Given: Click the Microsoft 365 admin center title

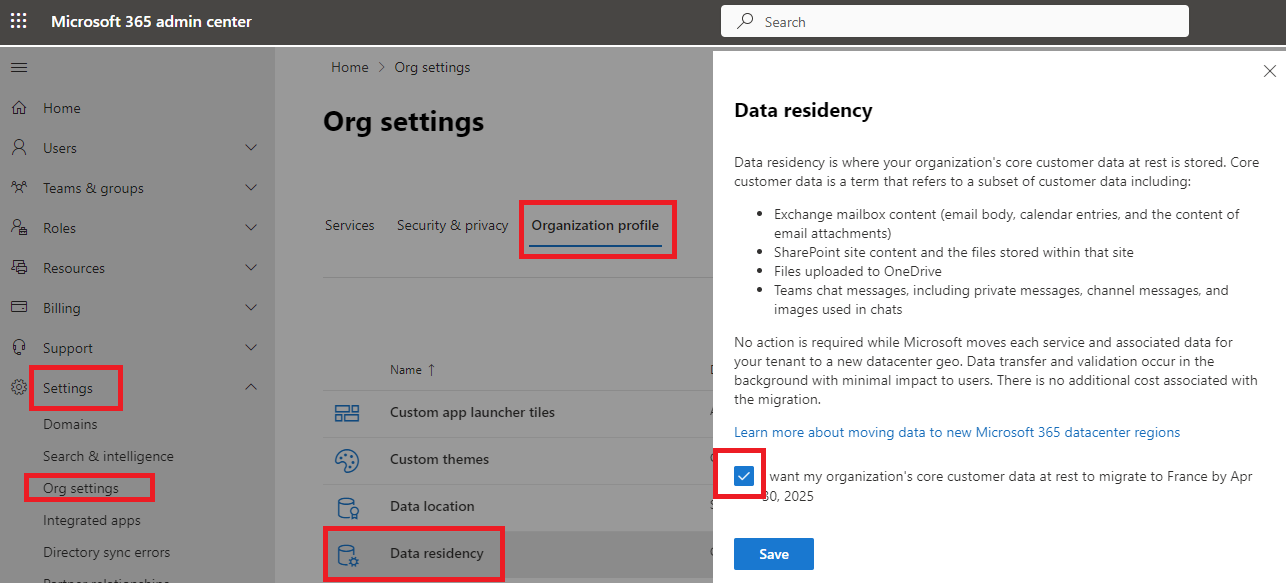Looking at the screenshot, I should (152, 22).
